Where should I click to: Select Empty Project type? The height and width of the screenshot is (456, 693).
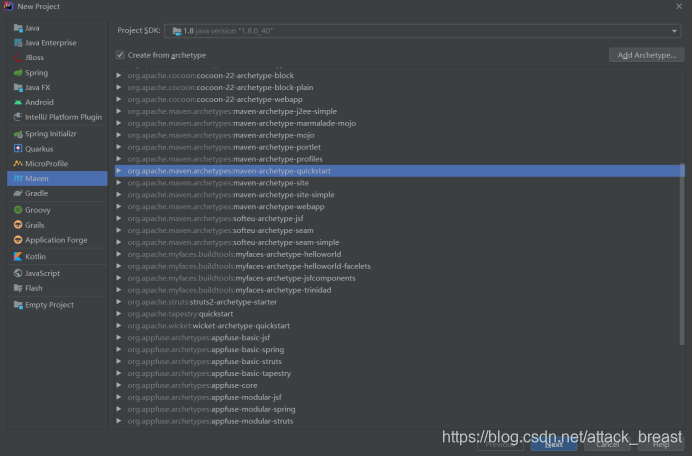(57, 305)
